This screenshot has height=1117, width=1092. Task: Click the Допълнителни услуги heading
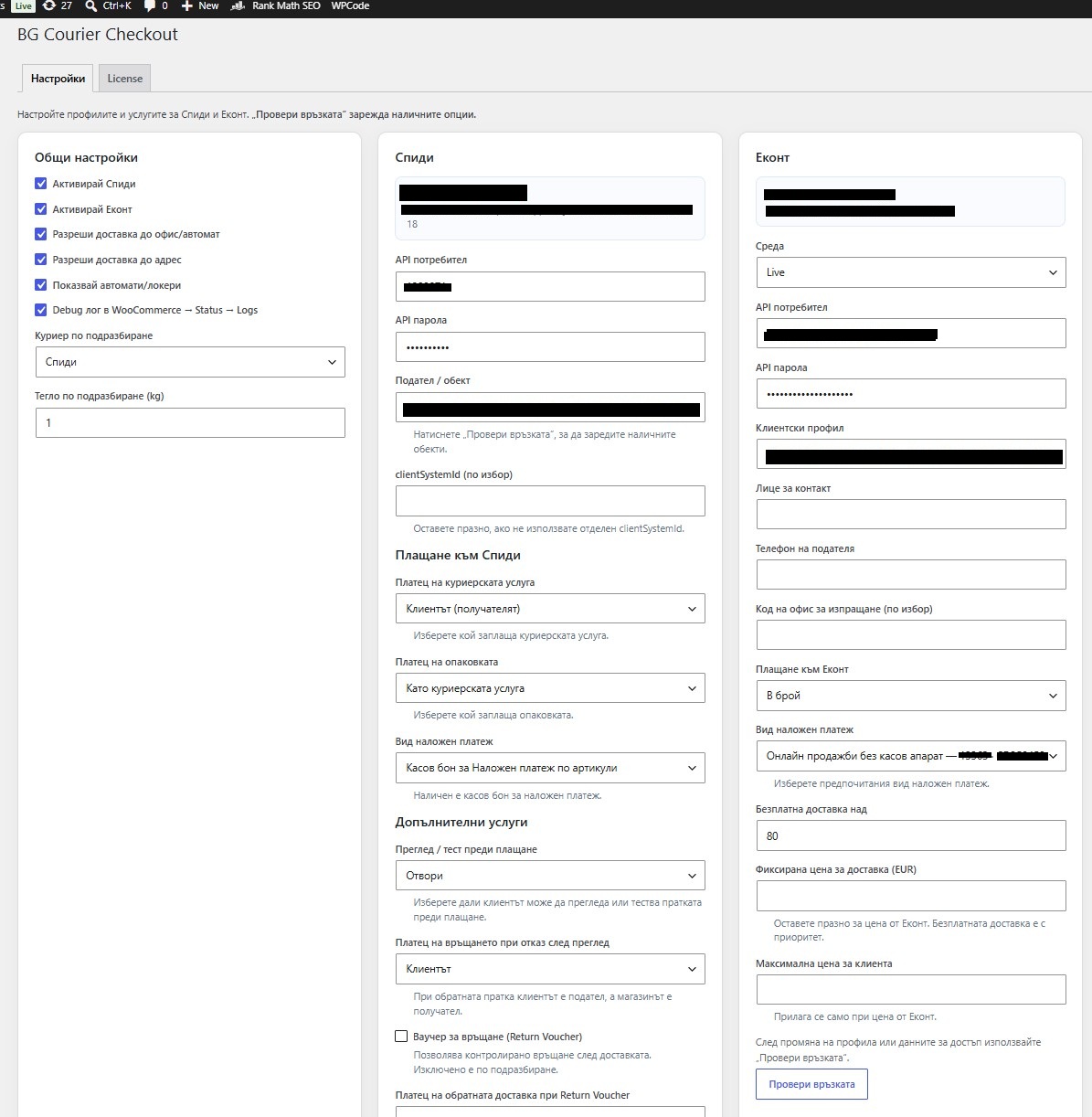pyautogui.click(x=461, y=822)
